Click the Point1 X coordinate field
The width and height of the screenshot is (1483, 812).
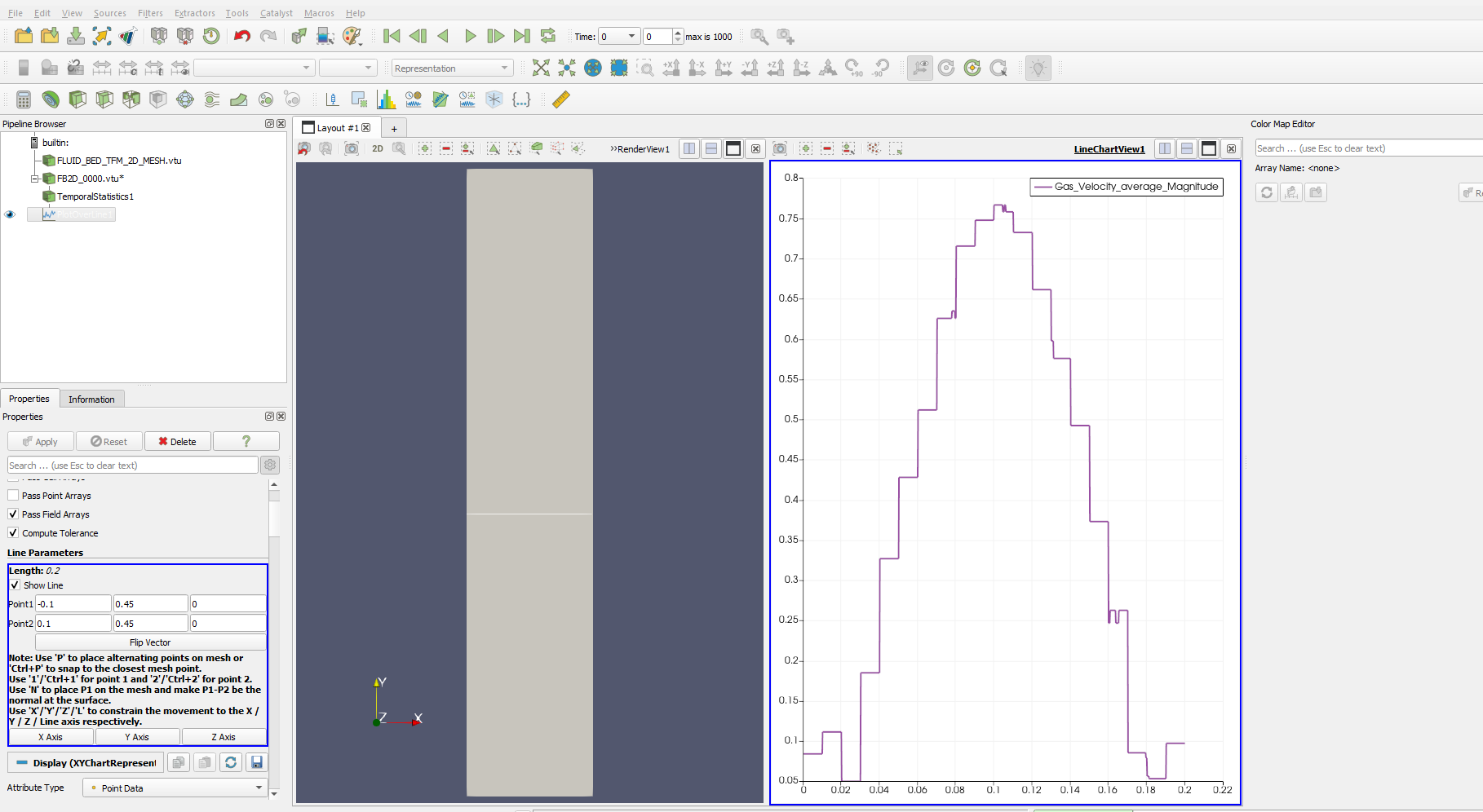click(x=73, y=604)
